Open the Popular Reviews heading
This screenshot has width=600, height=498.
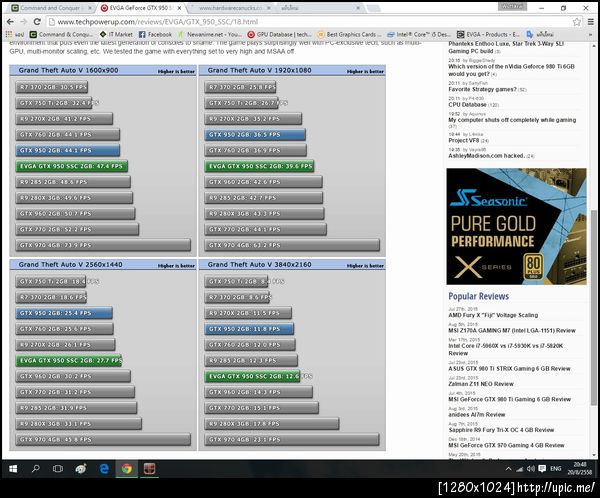coord(478,296)
